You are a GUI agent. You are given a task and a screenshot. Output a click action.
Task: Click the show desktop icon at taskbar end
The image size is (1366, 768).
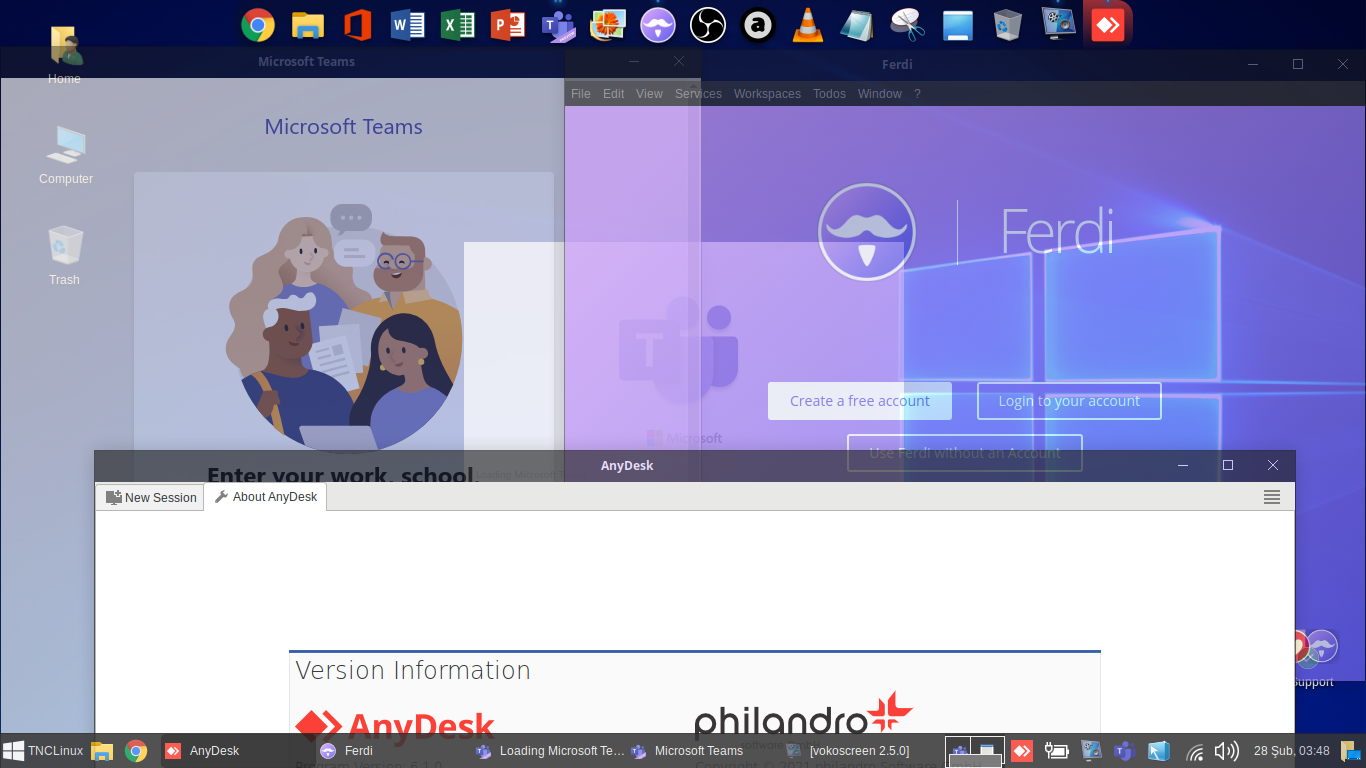1352,751
